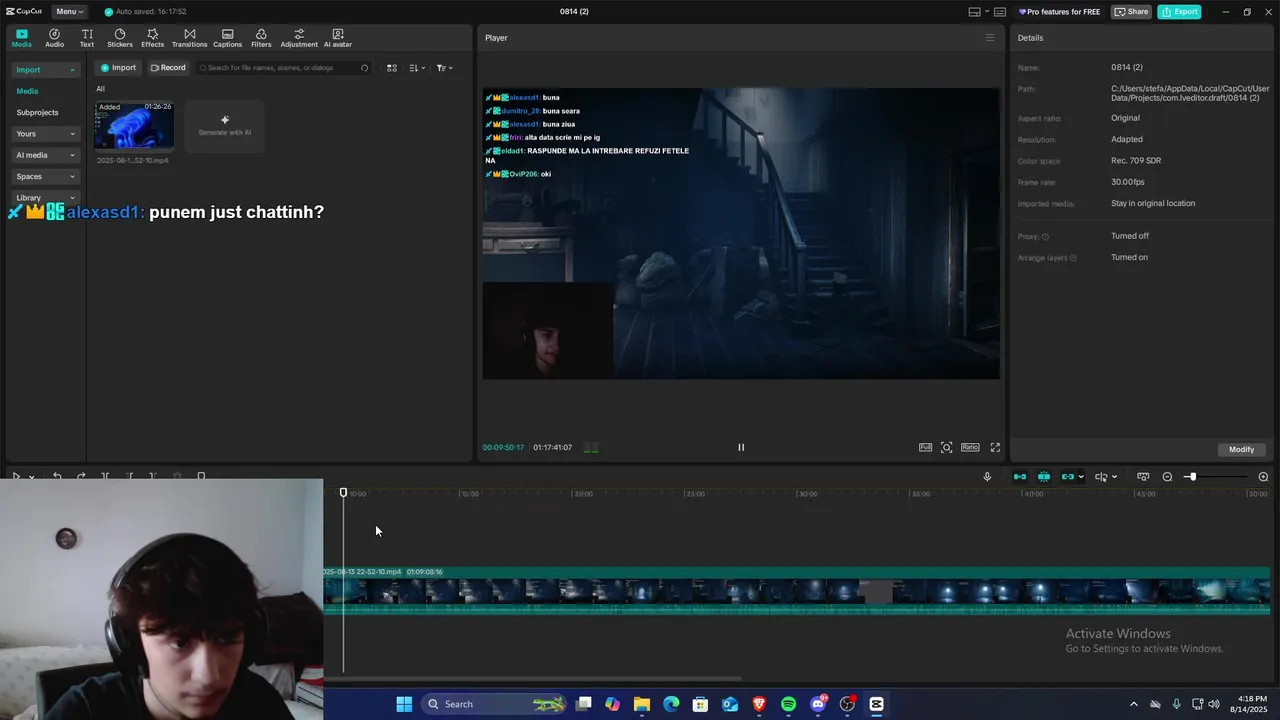Switch media view with grid view icon

coord(392,68)
